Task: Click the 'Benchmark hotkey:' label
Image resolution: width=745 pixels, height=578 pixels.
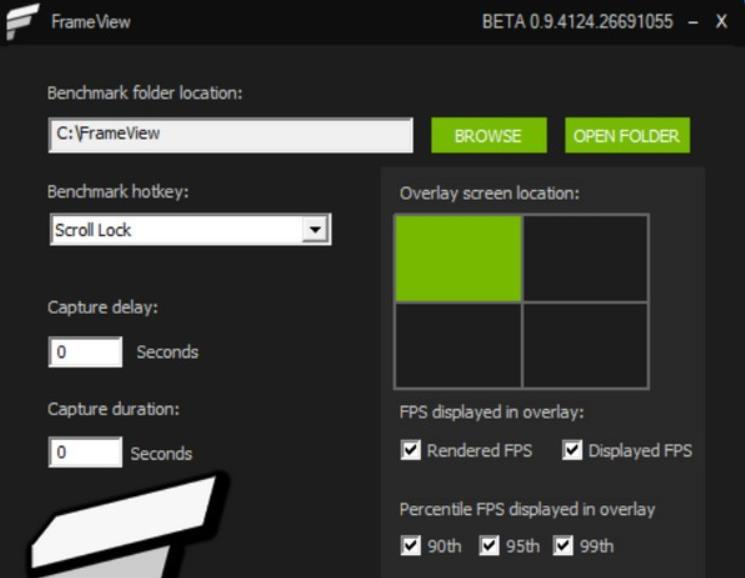Action: coord(118,192)
